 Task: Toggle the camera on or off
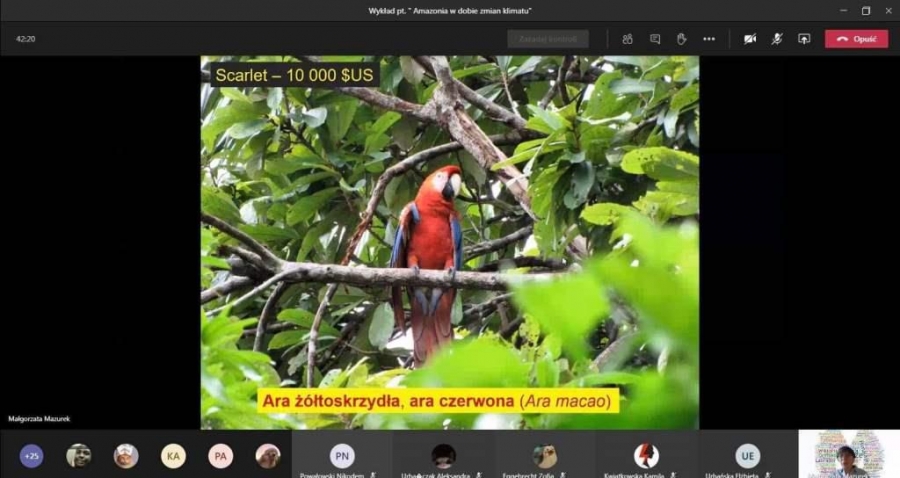pyautogui.click(x=750, y=39)
